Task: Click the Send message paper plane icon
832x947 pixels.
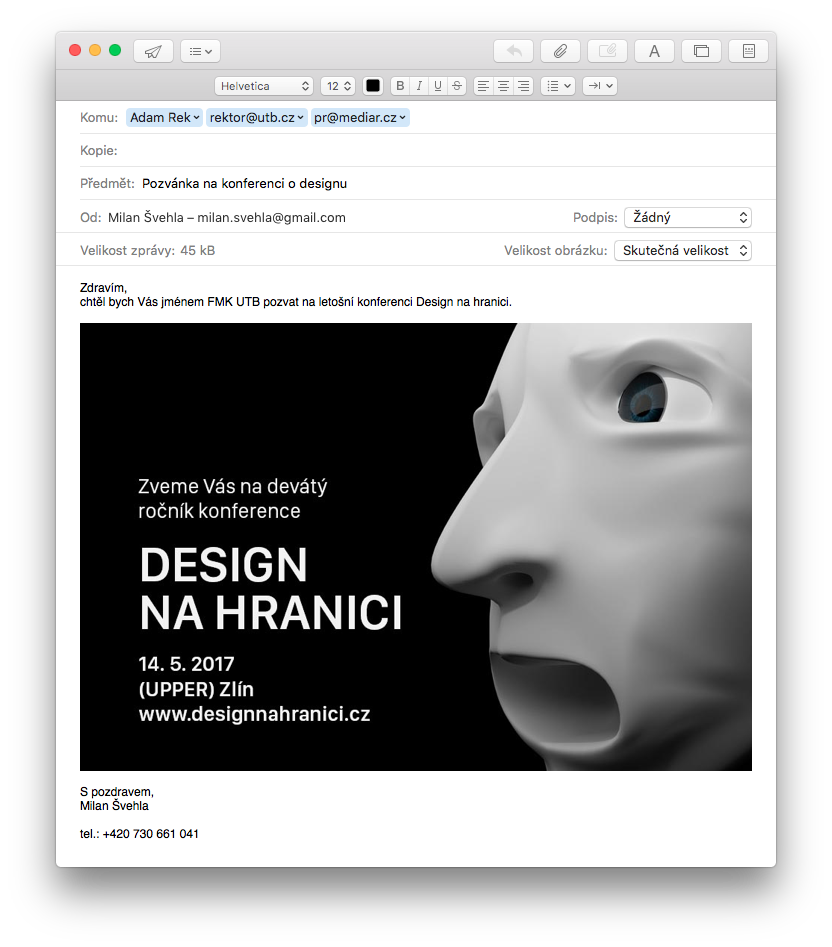Action: tap(153, 51)
